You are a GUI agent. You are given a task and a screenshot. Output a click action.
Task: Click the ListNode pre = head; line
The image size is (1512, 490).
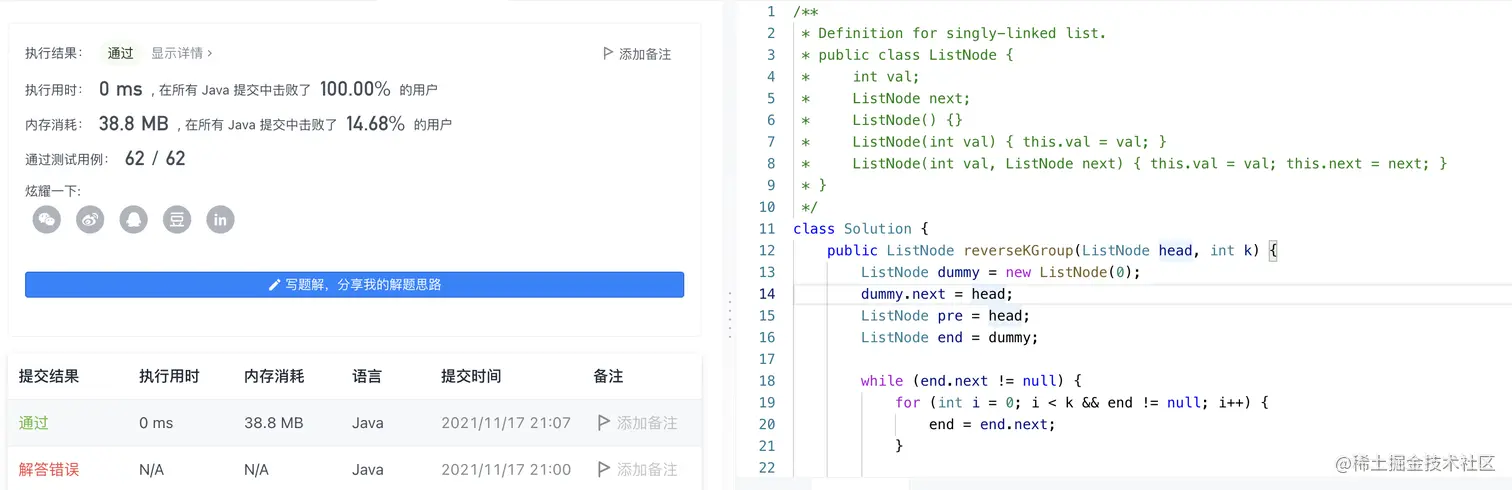(945, 316)
